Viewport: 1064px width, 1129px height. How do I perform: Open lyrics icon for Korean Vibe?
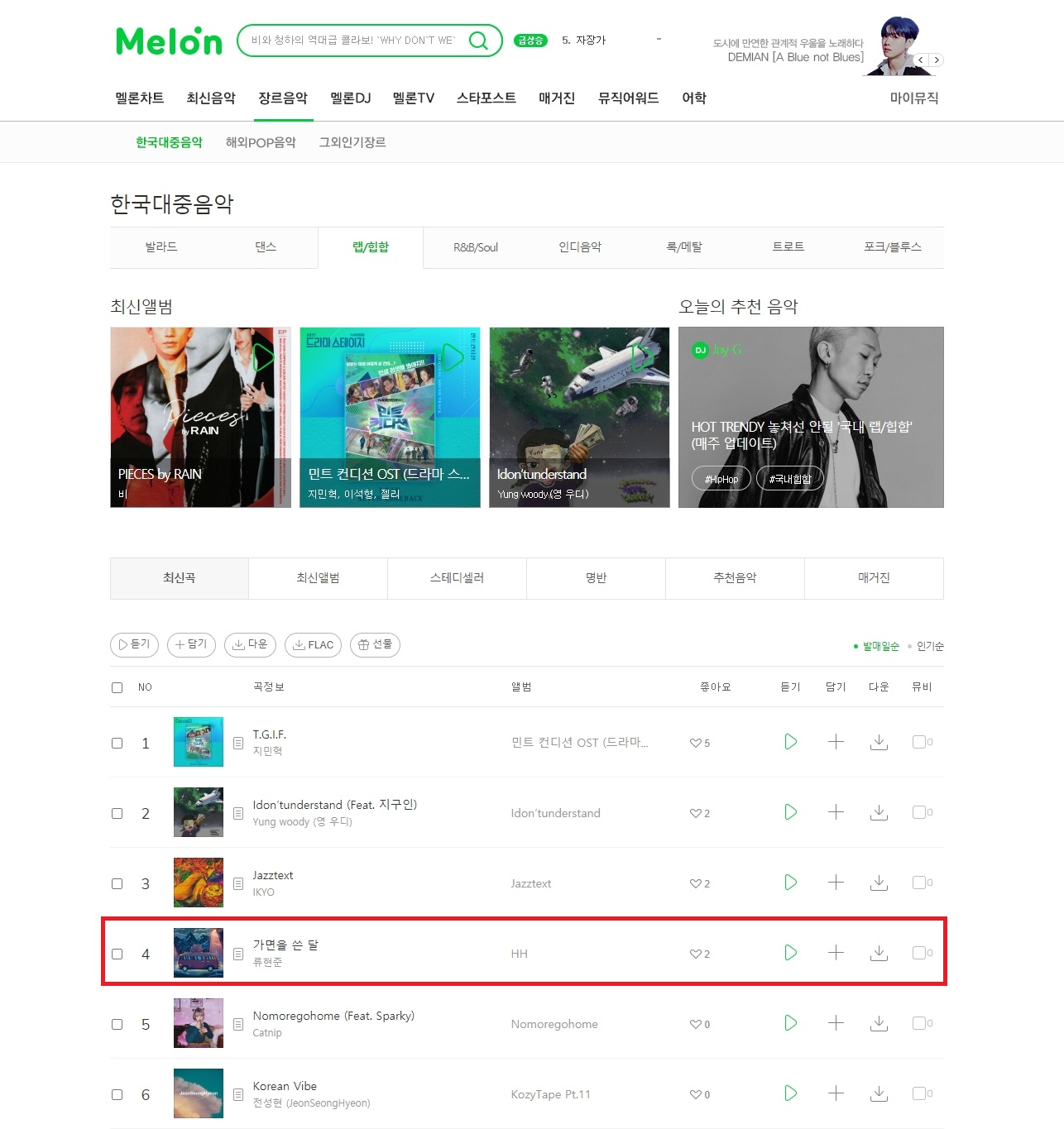238,1094
